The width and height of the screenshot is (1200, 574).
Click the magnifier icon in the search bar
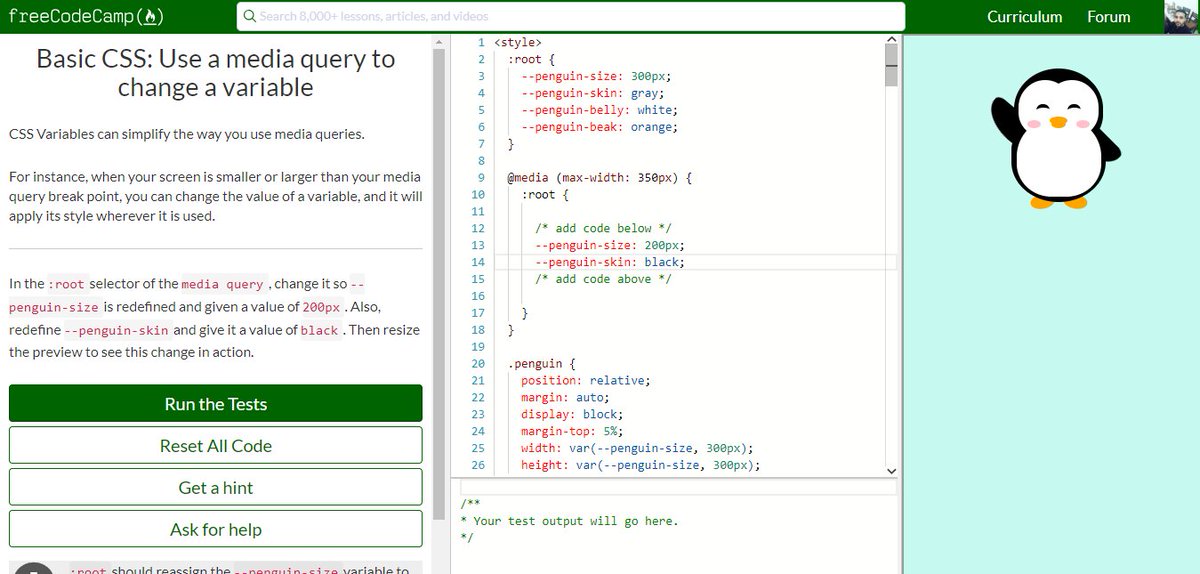click(x=249, y=16)
